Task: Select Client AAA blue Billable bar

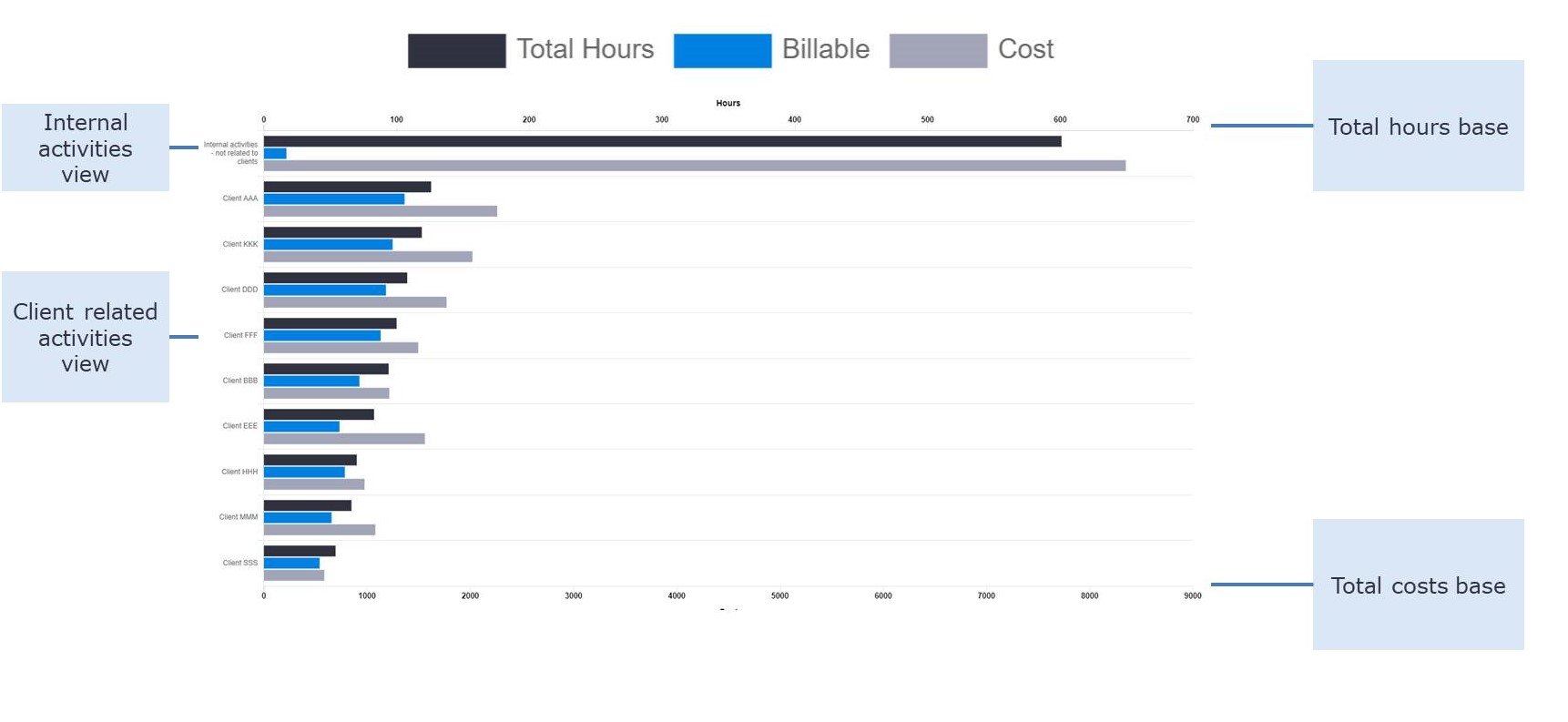Action: point(334,198)
